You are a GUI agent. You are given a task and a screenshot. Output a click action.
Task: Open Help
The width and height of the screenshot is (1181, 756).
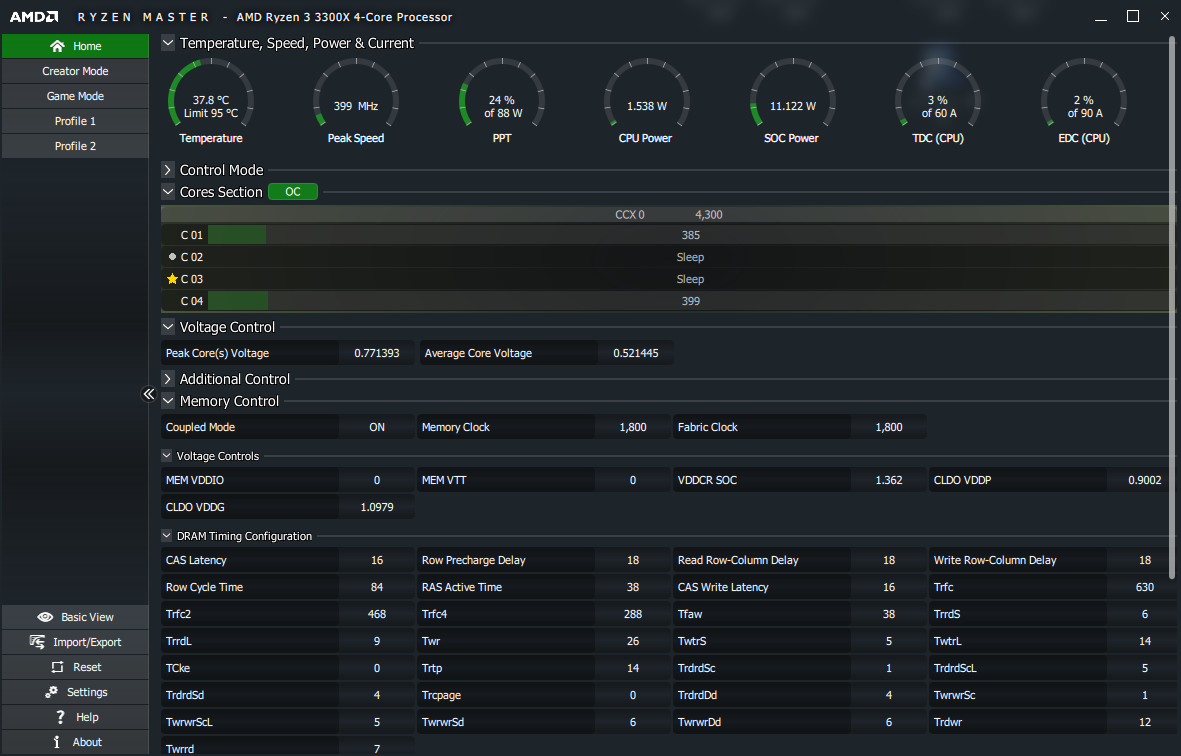[x=75, y=717]
